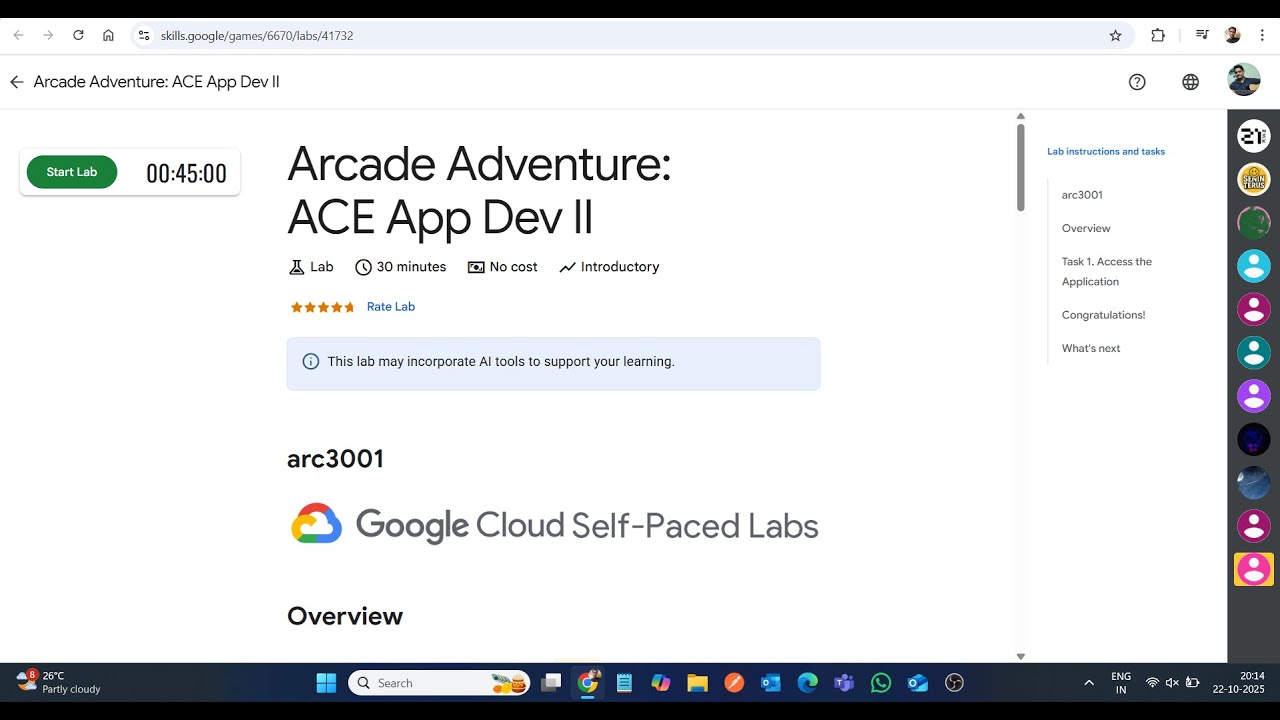Screen dimensions: 1280x720
Task: Open the help question mark icon
Action: tap(1137, 82)
